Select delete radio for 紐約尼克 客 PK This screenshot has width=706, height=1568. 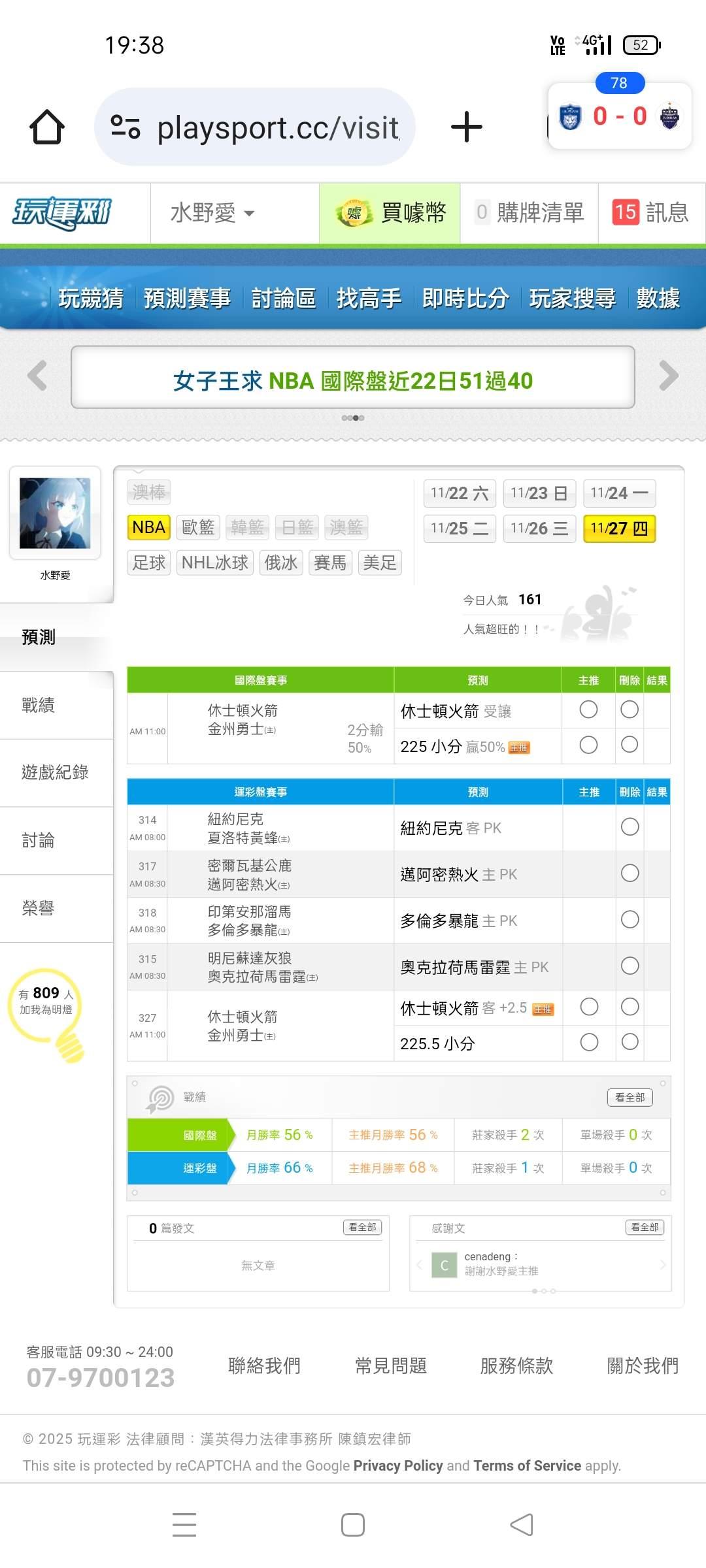click(630, 827)
